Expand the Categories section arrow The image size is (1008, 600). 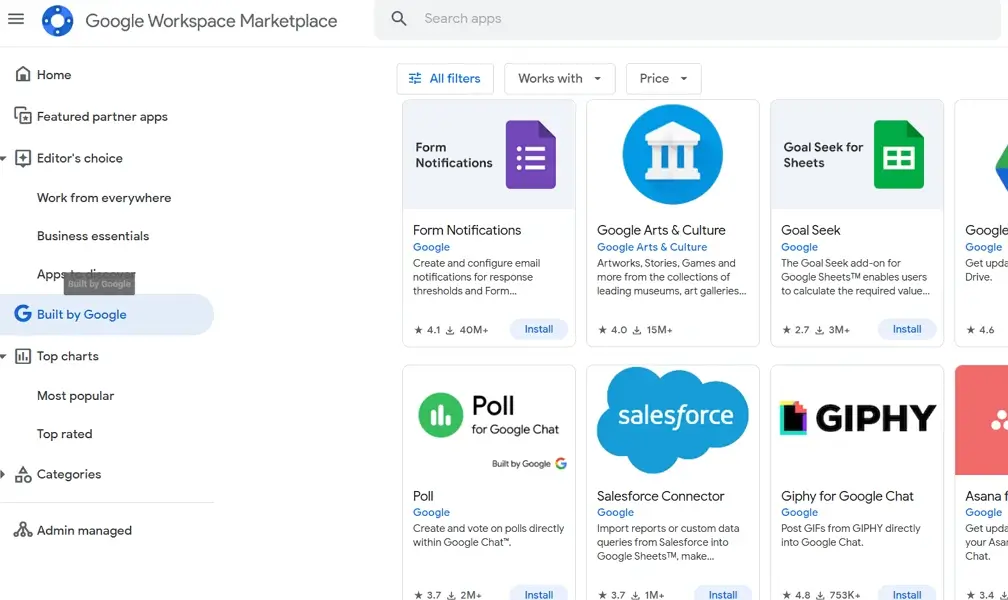pyautogui.click(x=3, y=475)
